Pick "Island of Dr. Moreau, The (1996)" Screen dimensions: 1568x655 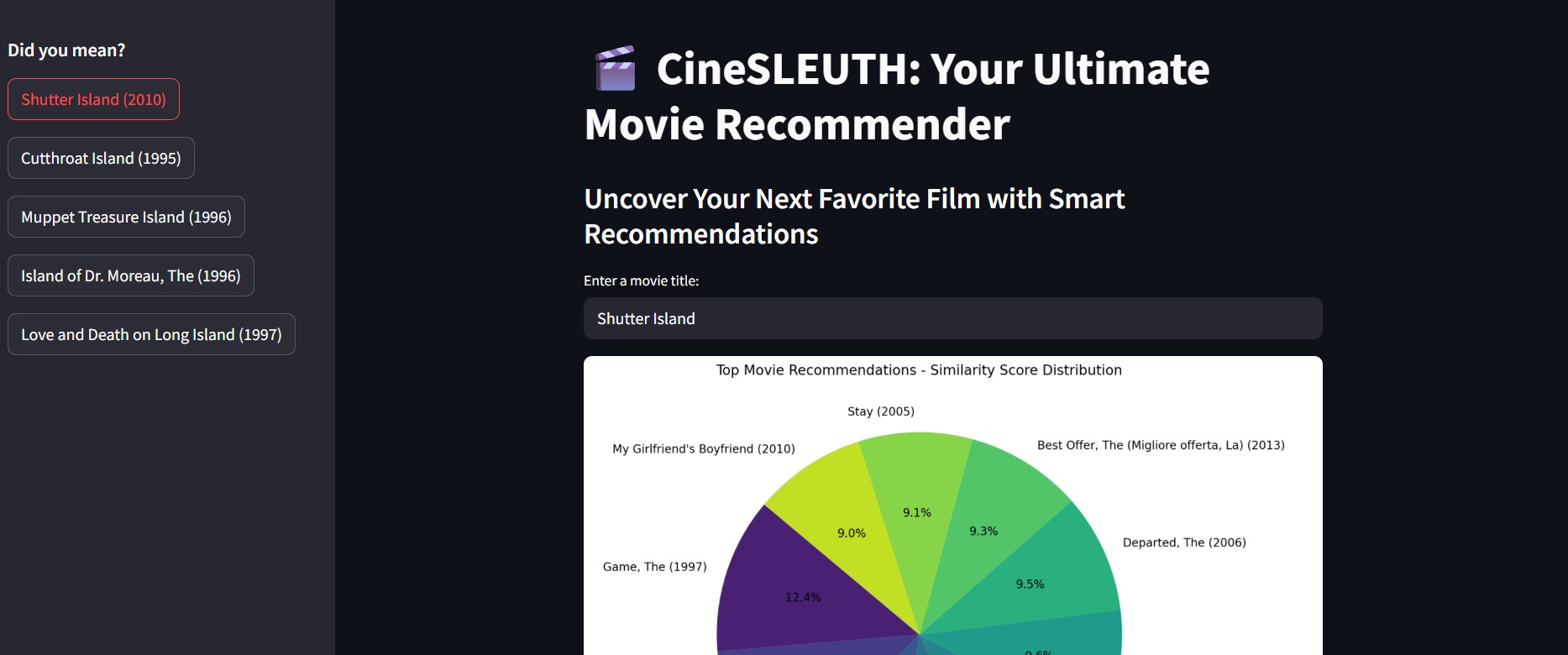click(131, 275)
